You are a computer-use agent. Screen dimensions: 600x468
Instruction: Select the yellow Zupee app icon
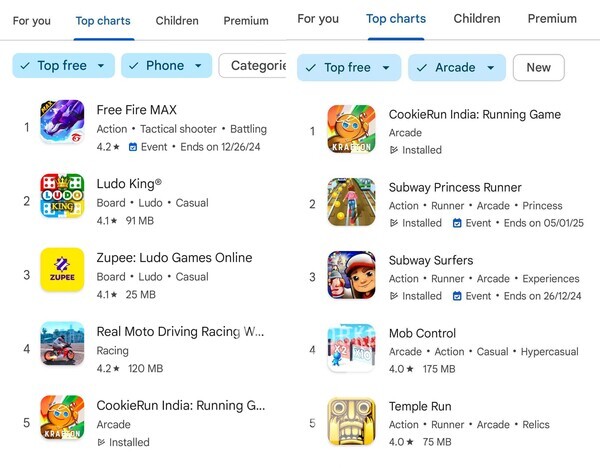62,274
